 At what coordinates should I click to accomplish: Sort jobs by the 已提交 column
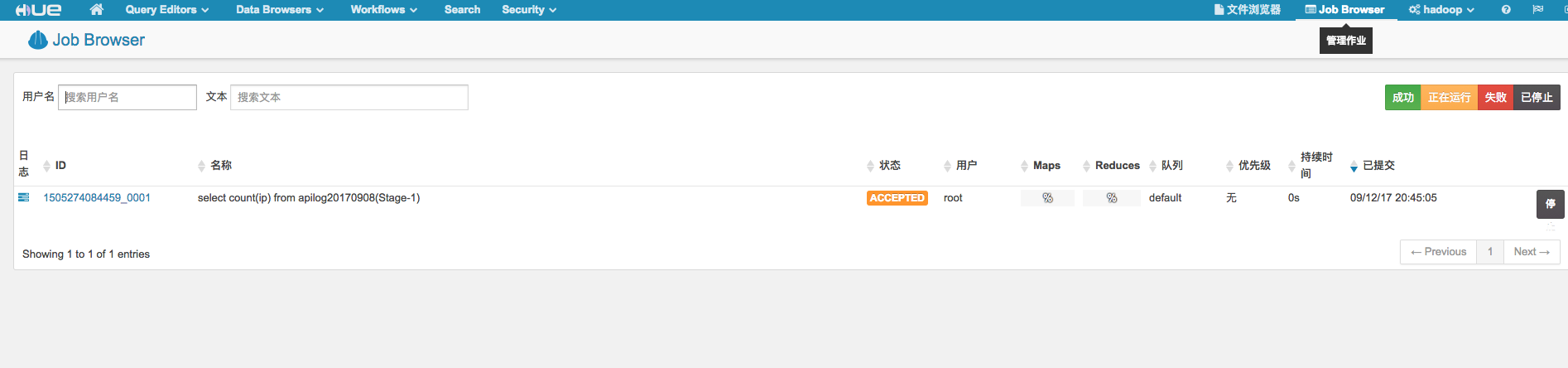[1378, 166]
